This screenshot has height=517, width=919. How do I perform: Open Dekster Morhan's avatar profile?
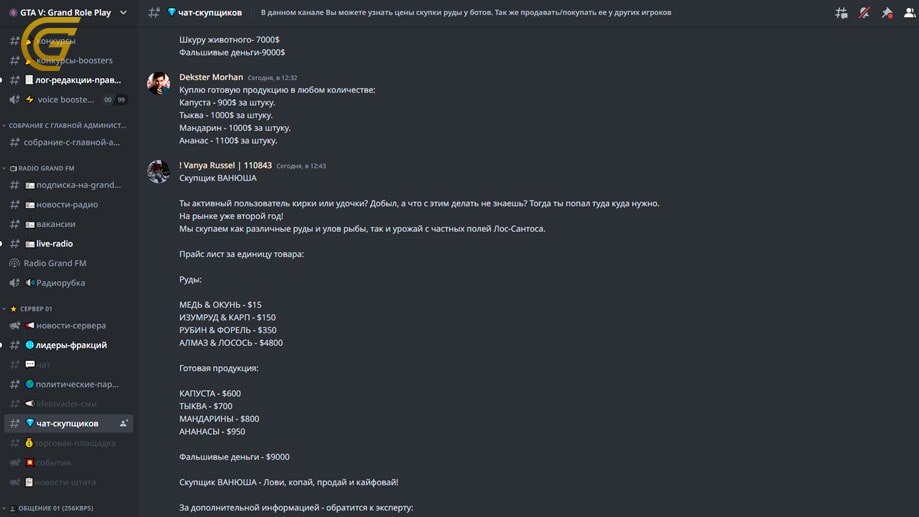158,84
